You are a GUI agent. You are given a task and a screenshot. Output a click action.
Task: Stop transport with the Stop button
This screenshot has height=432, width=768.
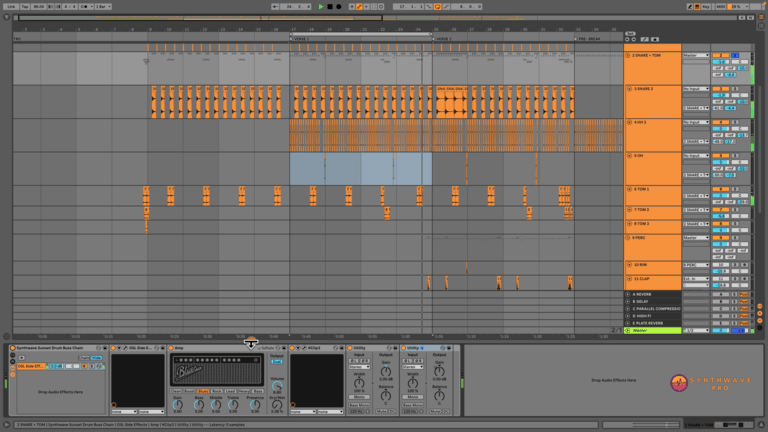click(330, 7)
